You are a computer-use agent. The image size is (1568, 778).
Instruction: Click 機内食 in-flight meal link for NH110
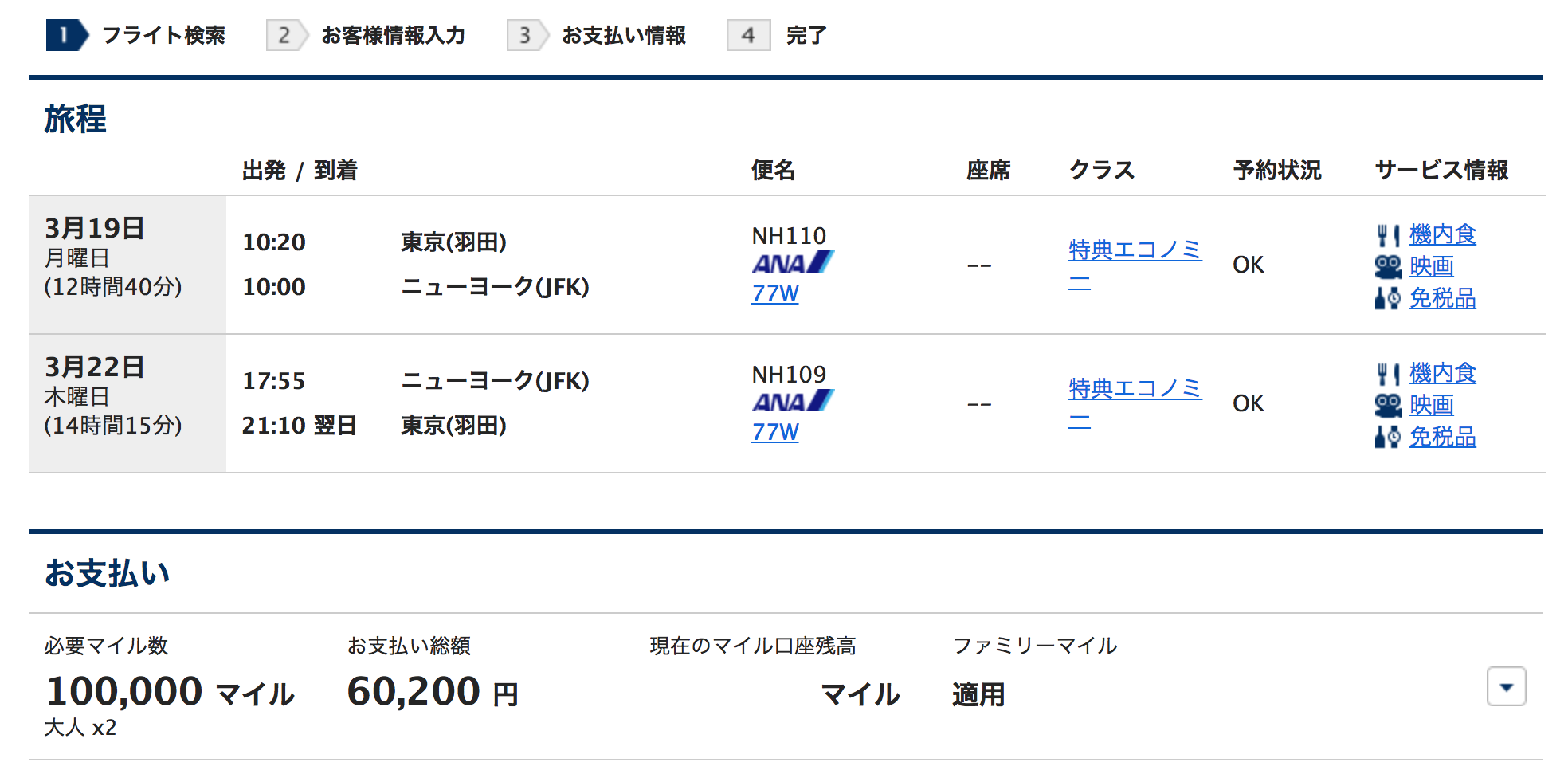click(1442, 234)
